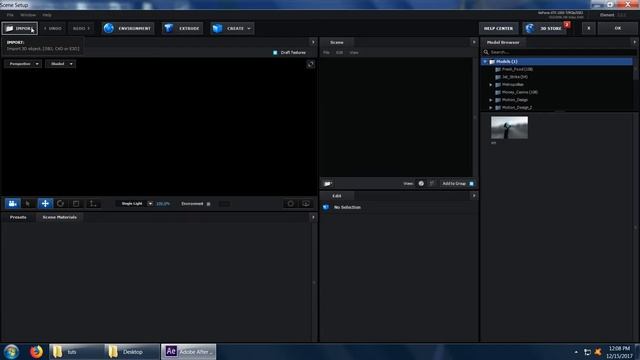Switch to Adobe After Effects taskbar item
The height and width of the screenshot is (360, 640).
coord(188,351)
